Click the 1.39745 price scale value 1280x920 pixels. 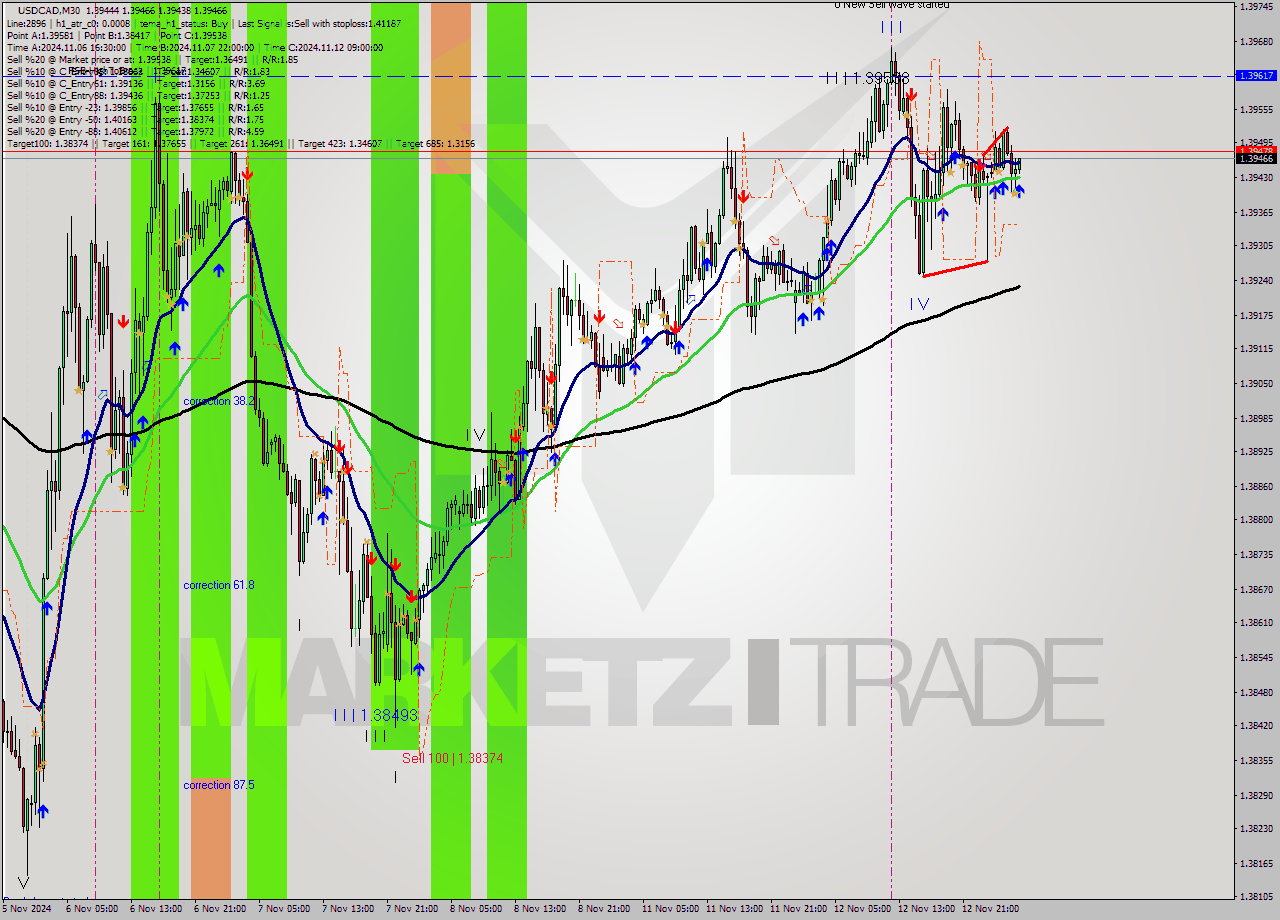tap(1257, 6)
